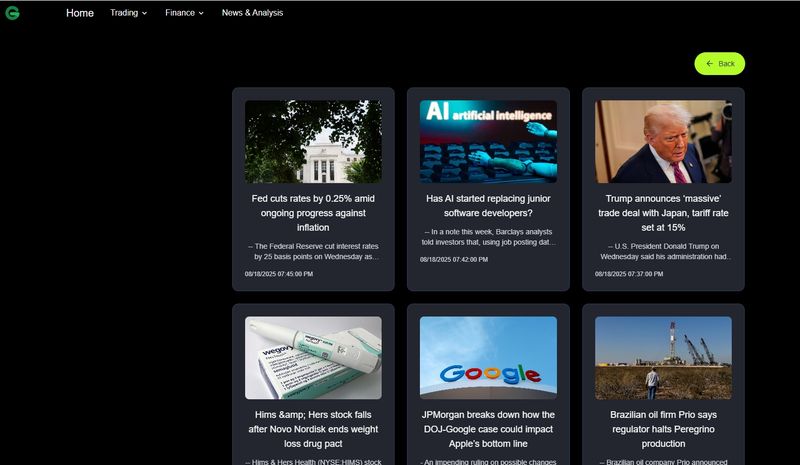Open the Google sign thumbnail

(488, 358)
